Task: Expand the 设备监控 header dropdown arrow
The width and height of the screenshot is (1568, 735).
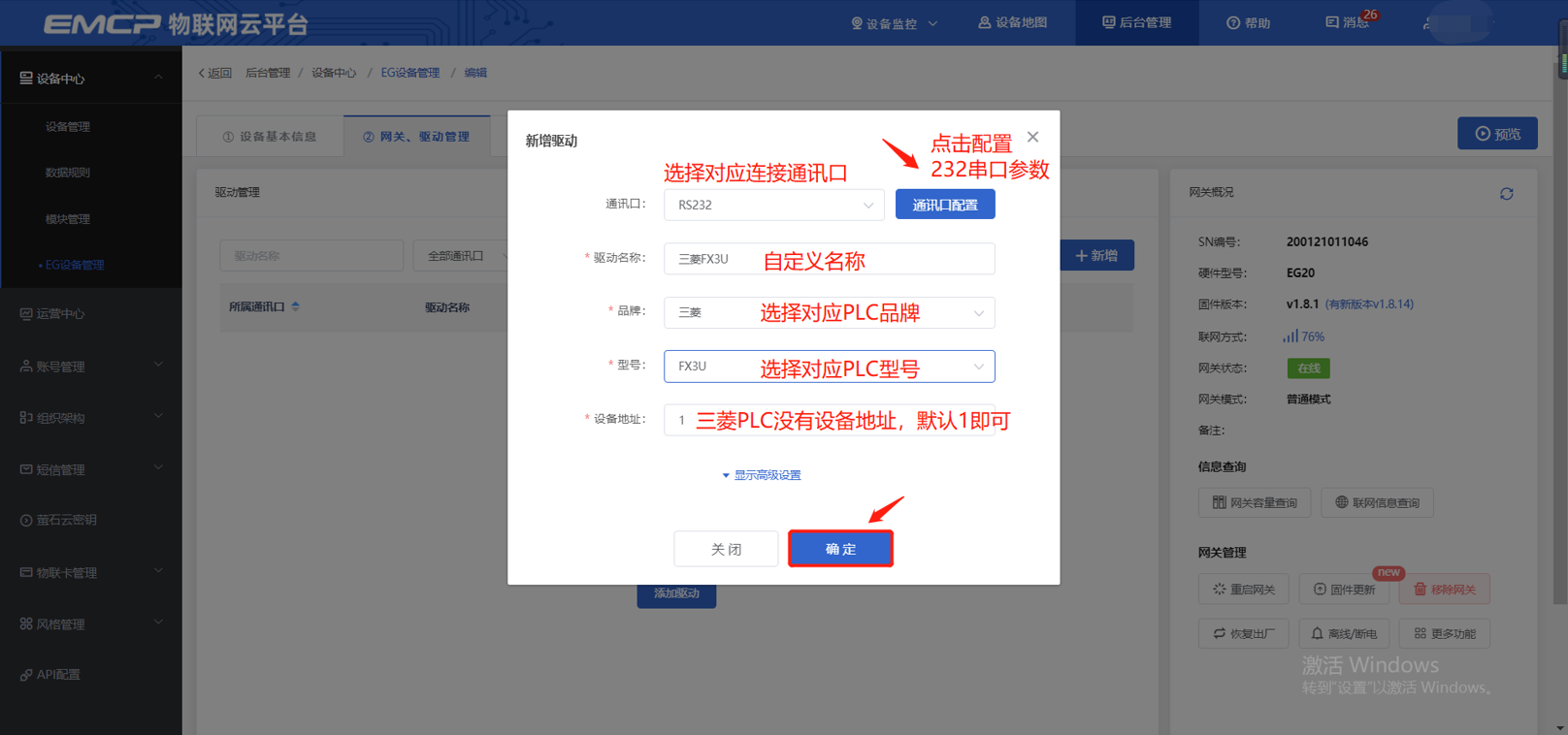Action: [932, 23]
